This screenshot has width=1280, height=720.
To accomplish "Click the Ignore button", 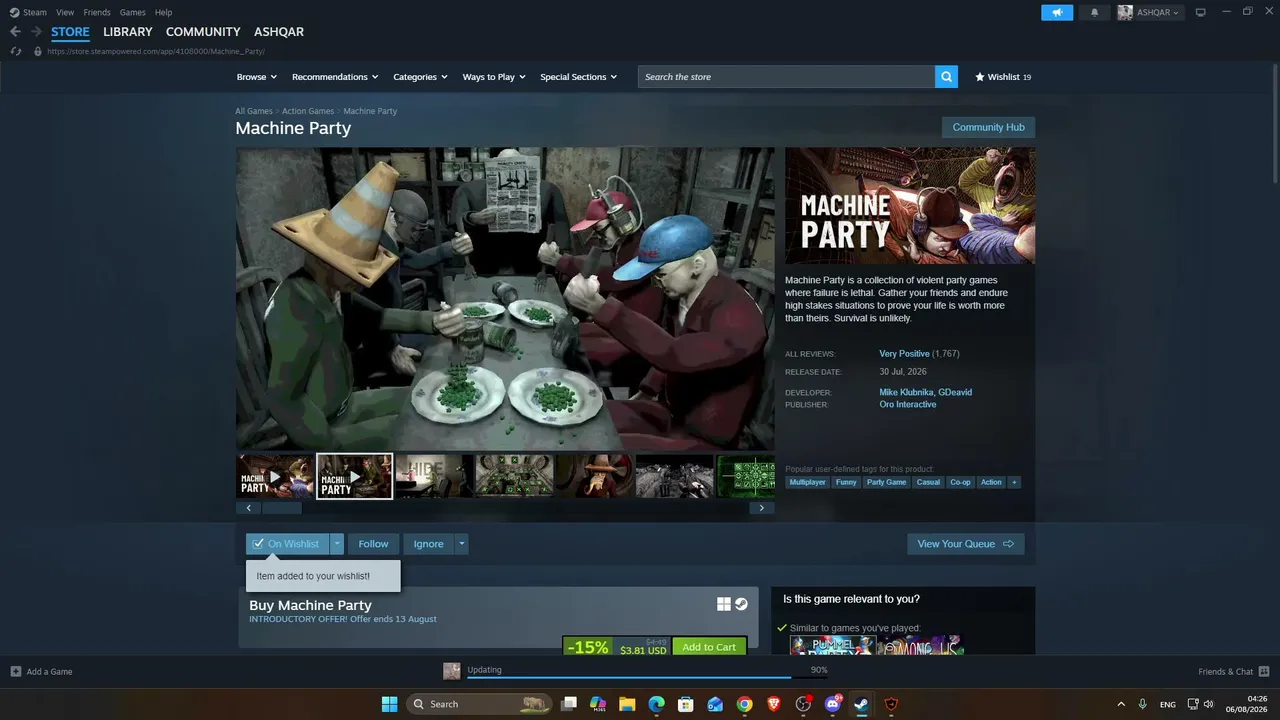I will tap(428, 544).
